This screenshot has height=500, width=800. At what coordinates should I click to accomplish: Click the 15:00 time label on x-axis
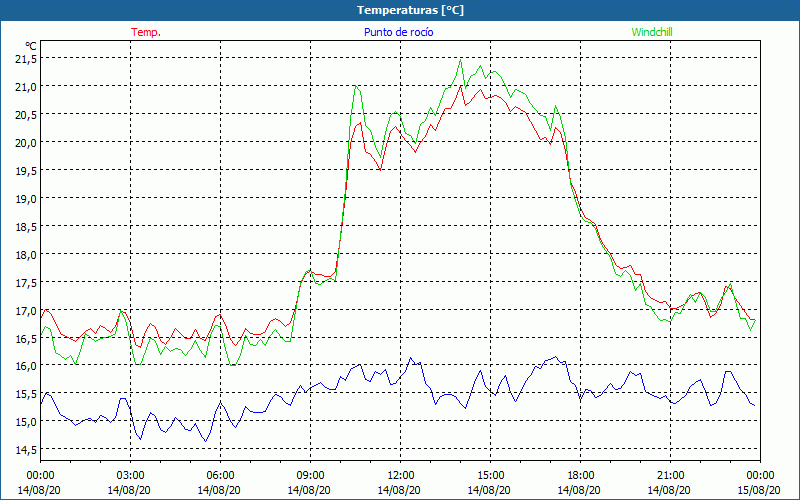tap(490, 476)
